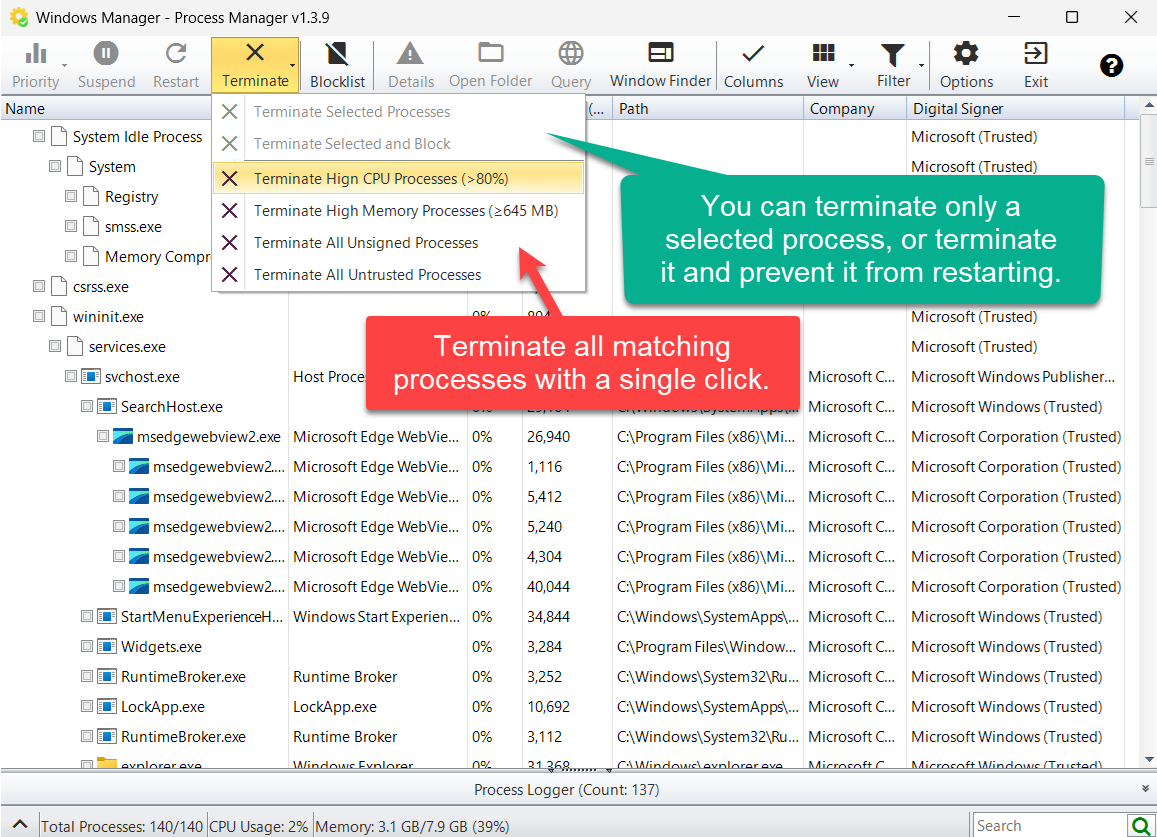Sort by the Path column header

[707, 108]
